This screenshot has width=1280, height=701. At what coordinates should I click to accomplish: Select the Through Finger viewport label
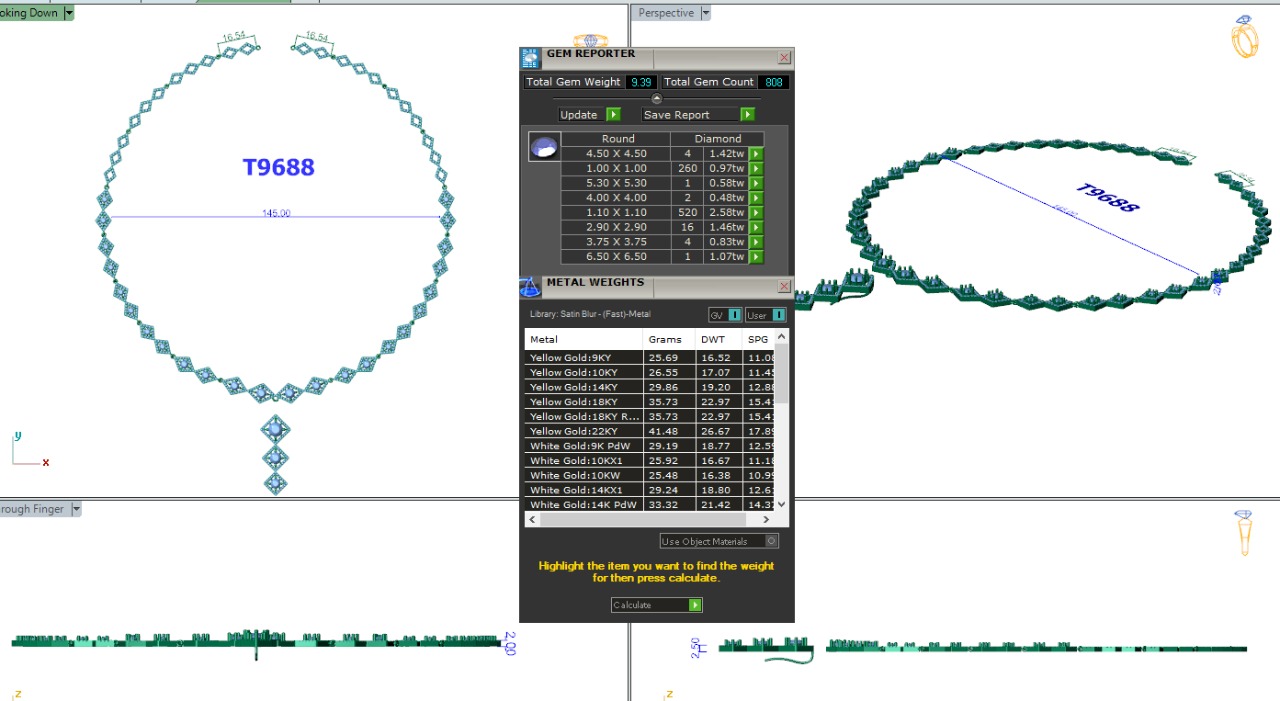[32, 509]
